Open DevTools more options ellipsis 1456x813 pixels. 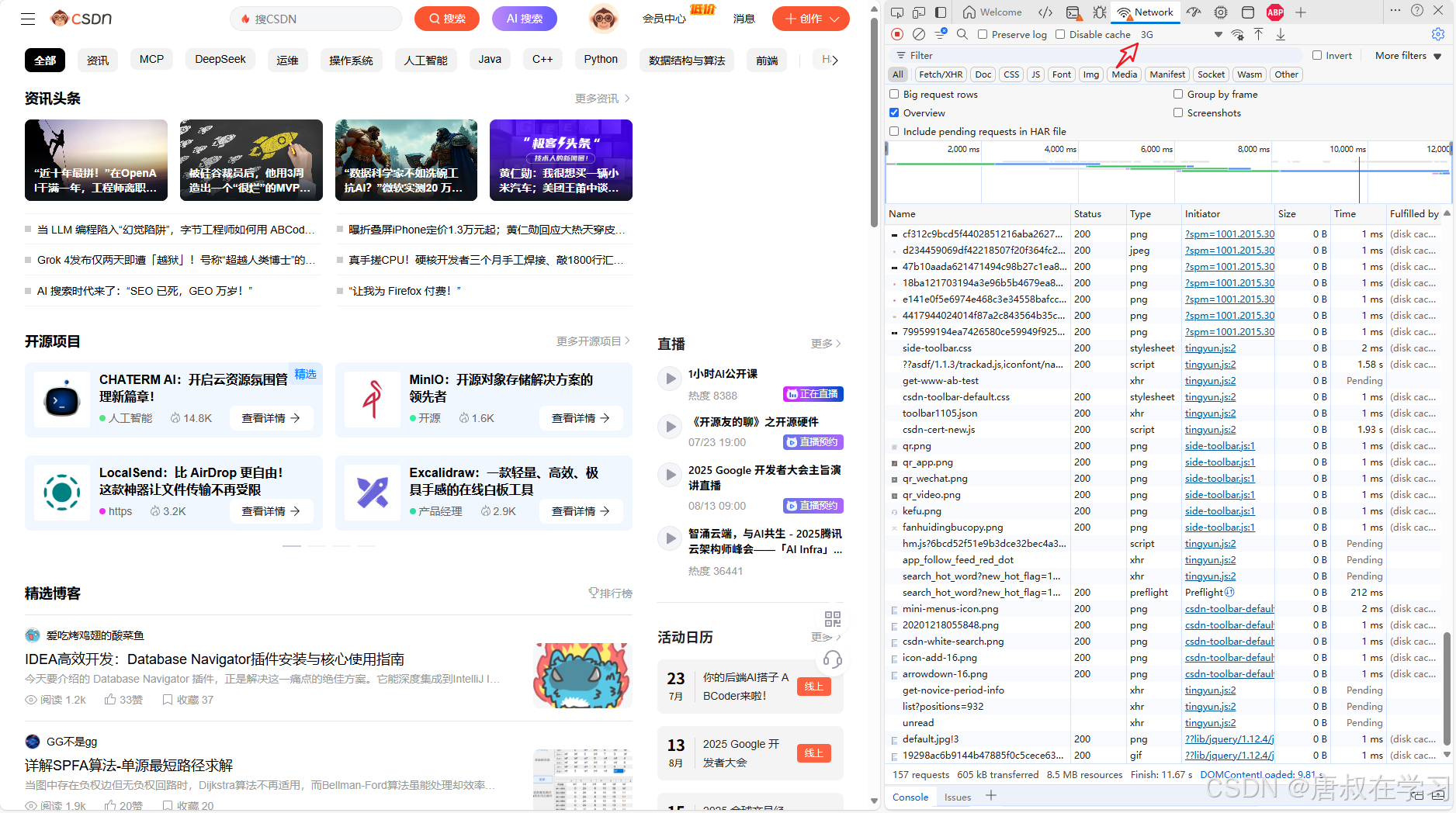pos(1395,11)
